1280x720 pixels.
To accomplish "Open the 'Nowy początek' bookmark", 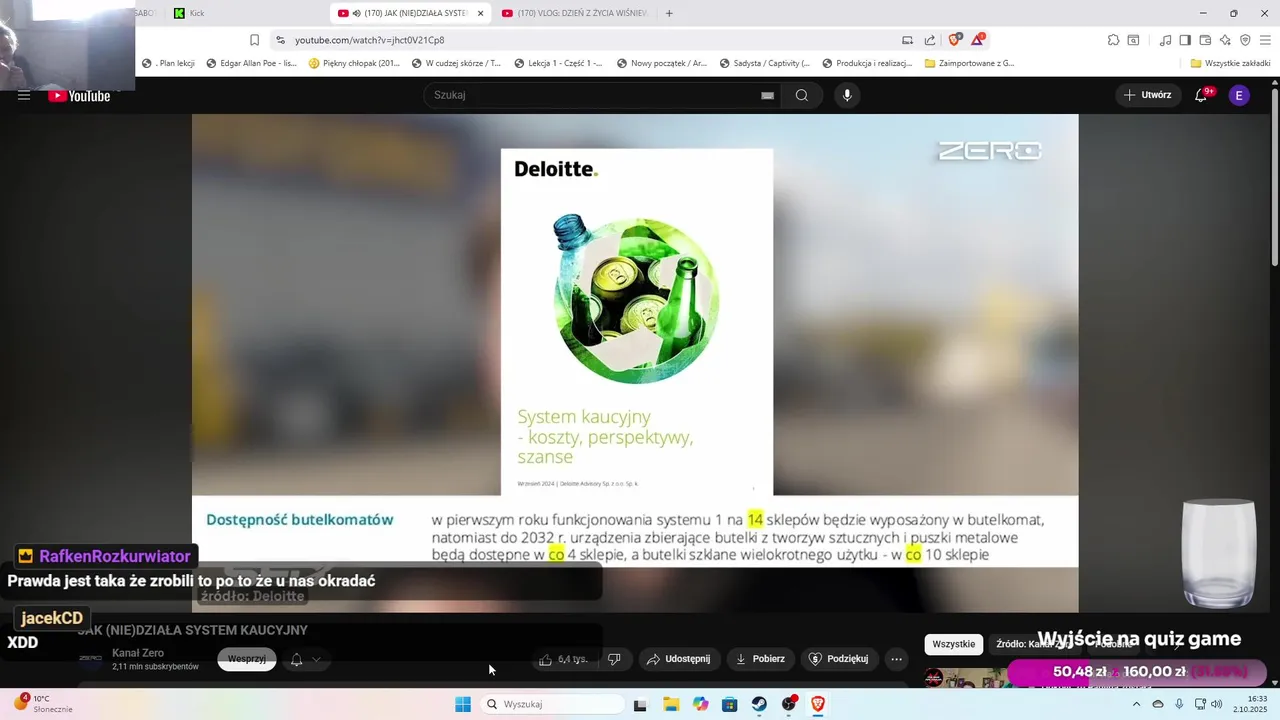I will tap(662, 63).
